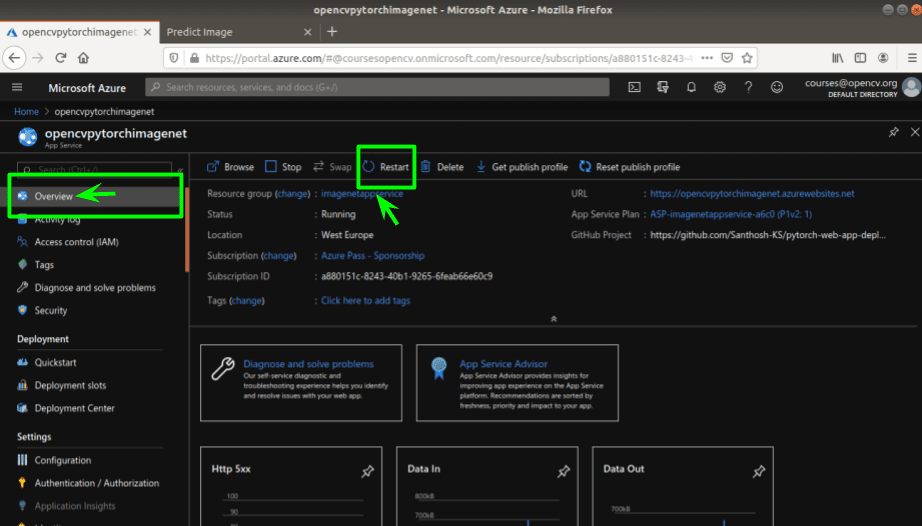Close the opencvpytorchimagenet blade

914,132
